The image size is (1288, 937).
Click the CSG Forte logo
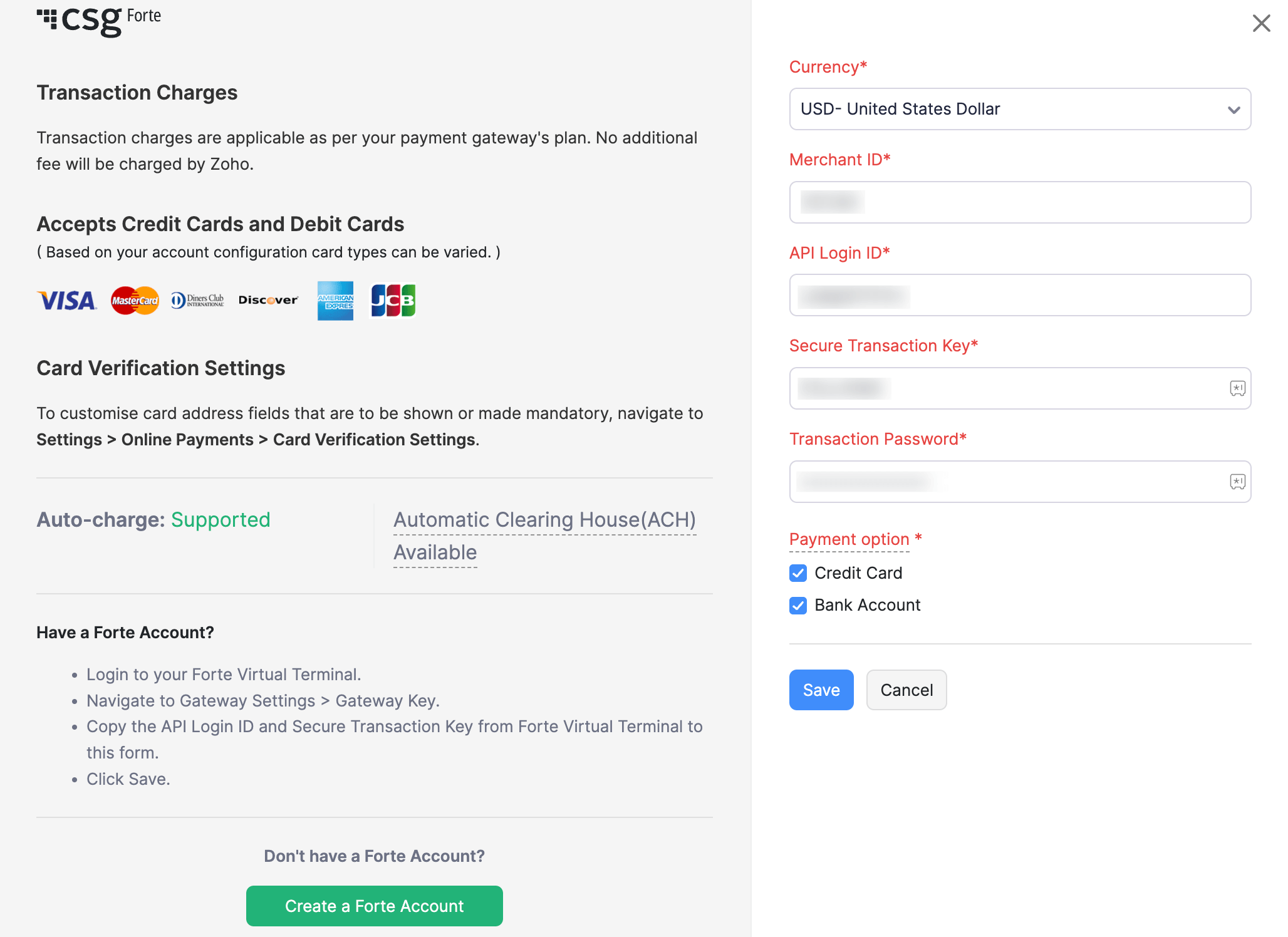[99, 20]
